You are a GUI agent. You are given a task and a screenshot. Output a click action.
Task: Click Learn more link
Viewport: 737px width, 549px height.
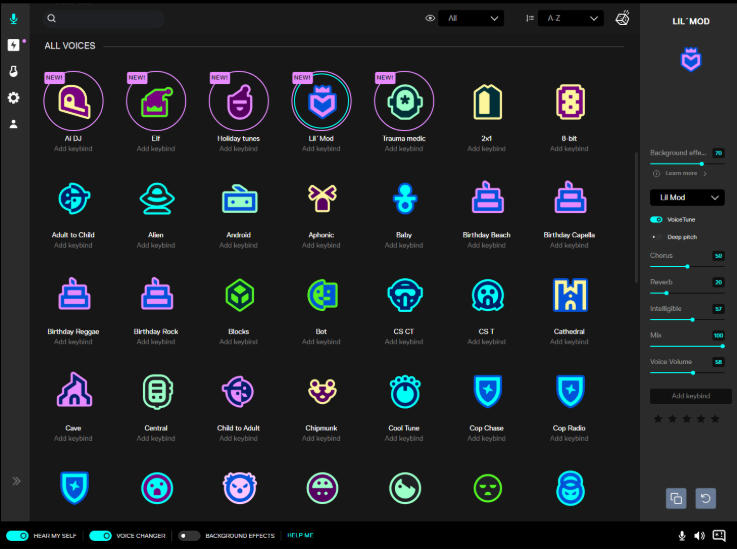[x=681, y=173]
